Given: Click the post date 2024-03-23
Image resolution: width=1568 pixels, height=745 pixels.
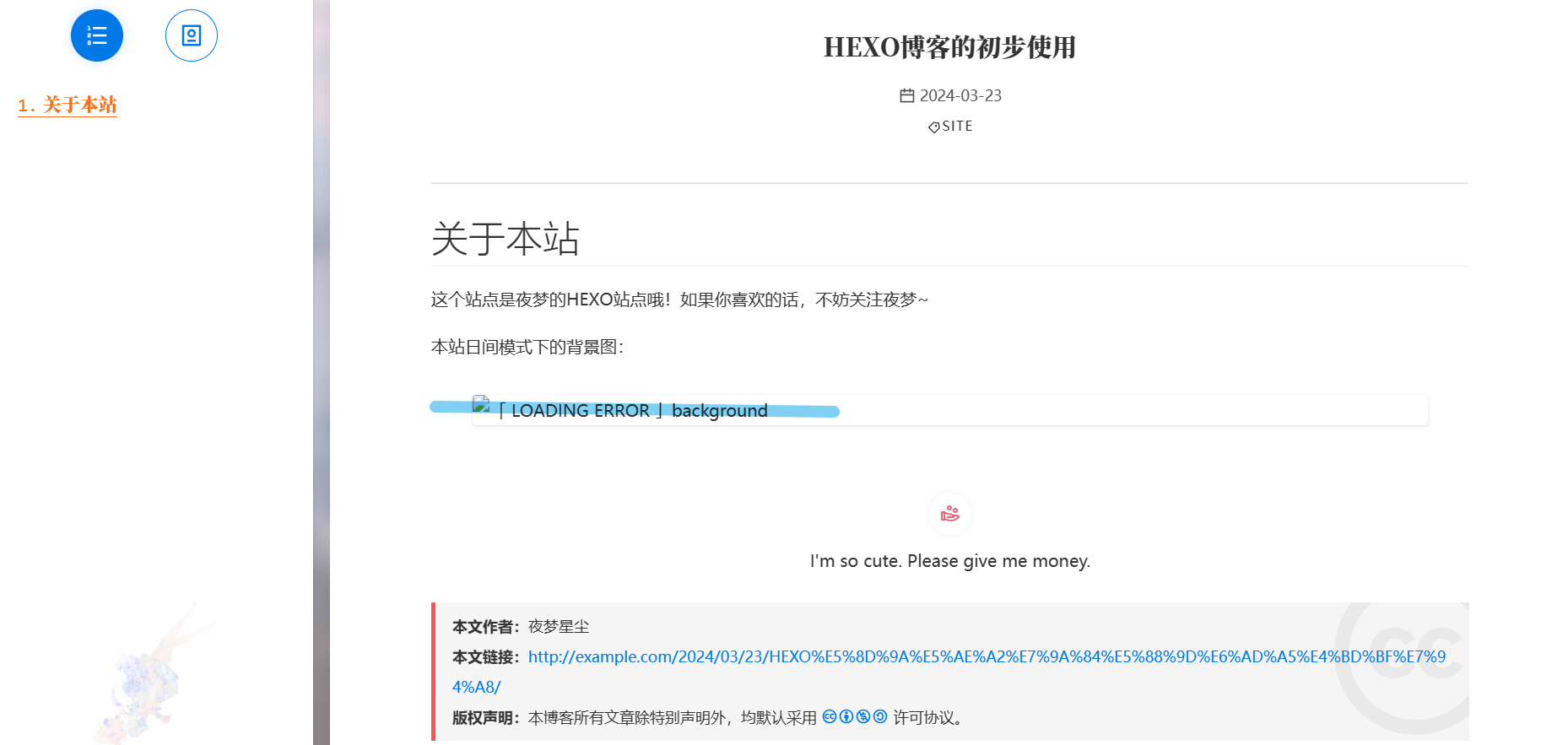Looking at the screenshot, I should click(x=960, y=96).
